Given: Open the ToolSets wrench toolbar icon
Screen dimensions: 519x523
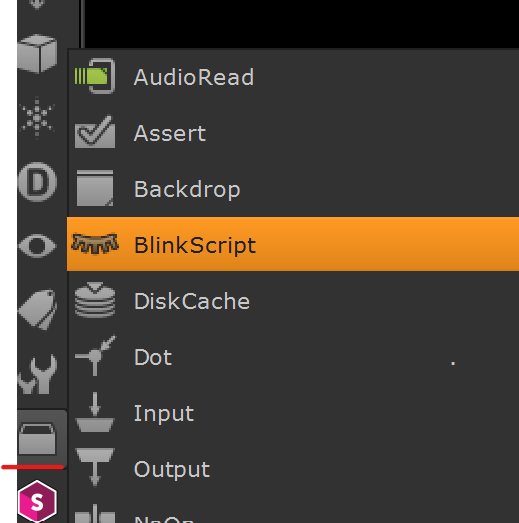Looking at the screenshot, I should click(37, 374).
